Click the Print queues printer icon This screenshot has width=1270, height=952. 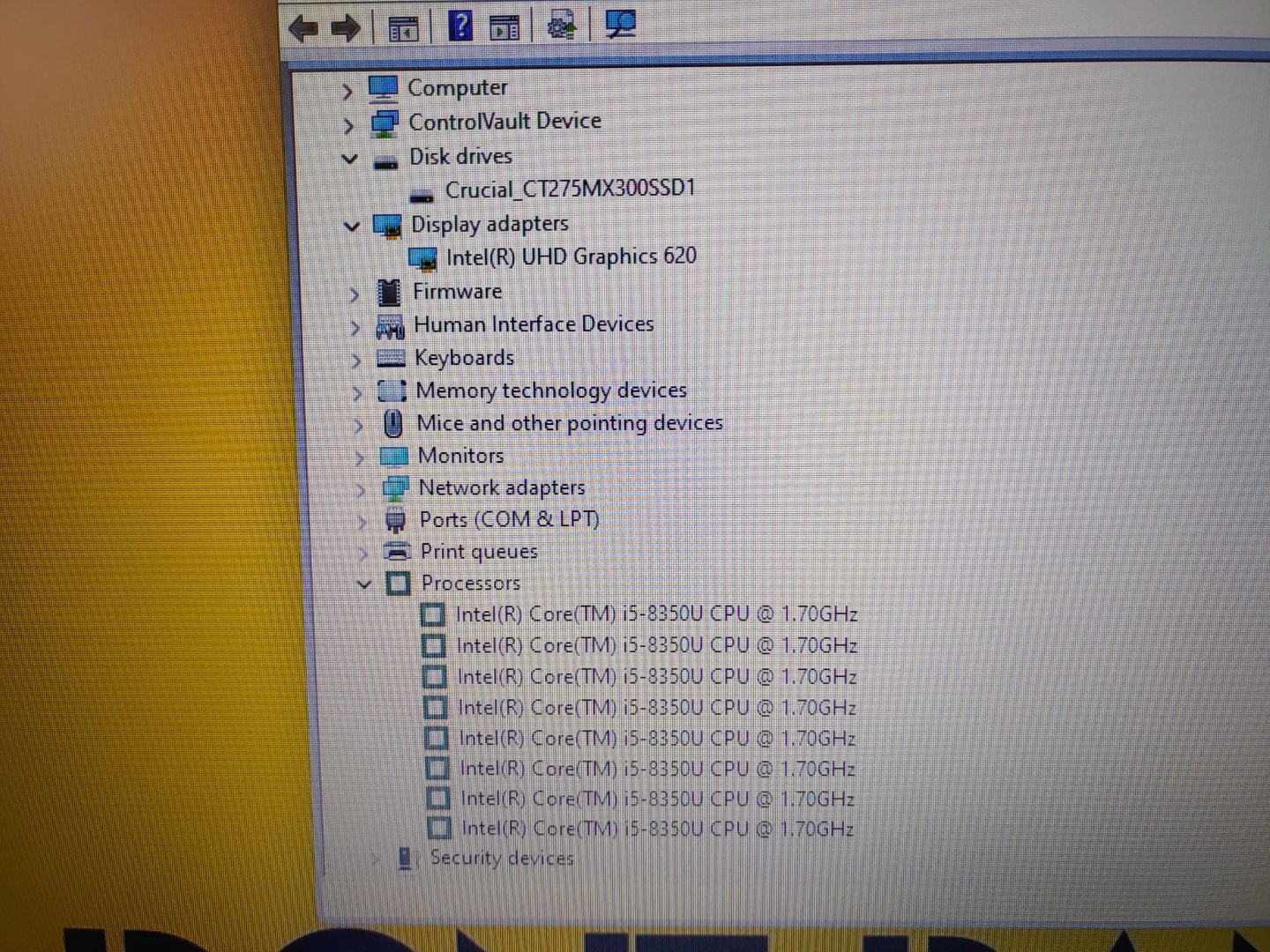[397, 552]
